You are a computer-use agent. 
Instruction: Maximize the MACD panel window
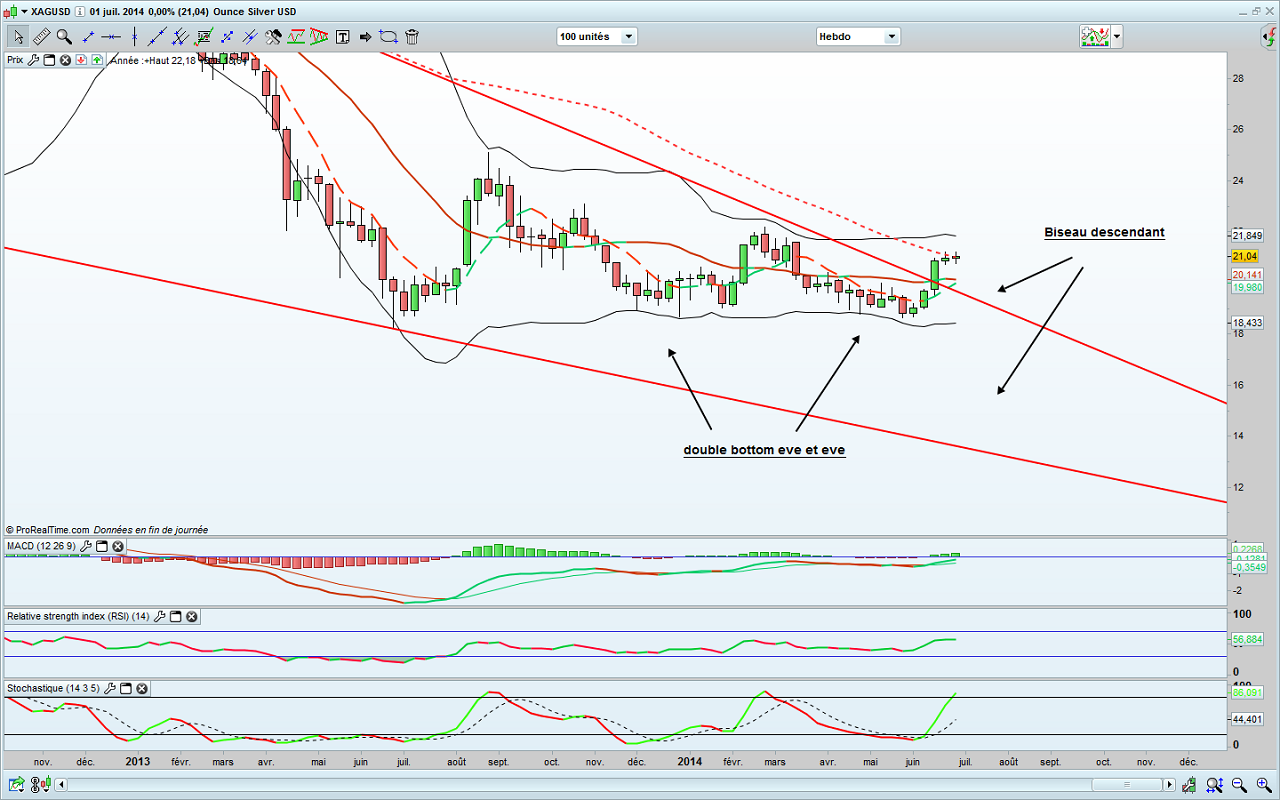coord(102,547)
